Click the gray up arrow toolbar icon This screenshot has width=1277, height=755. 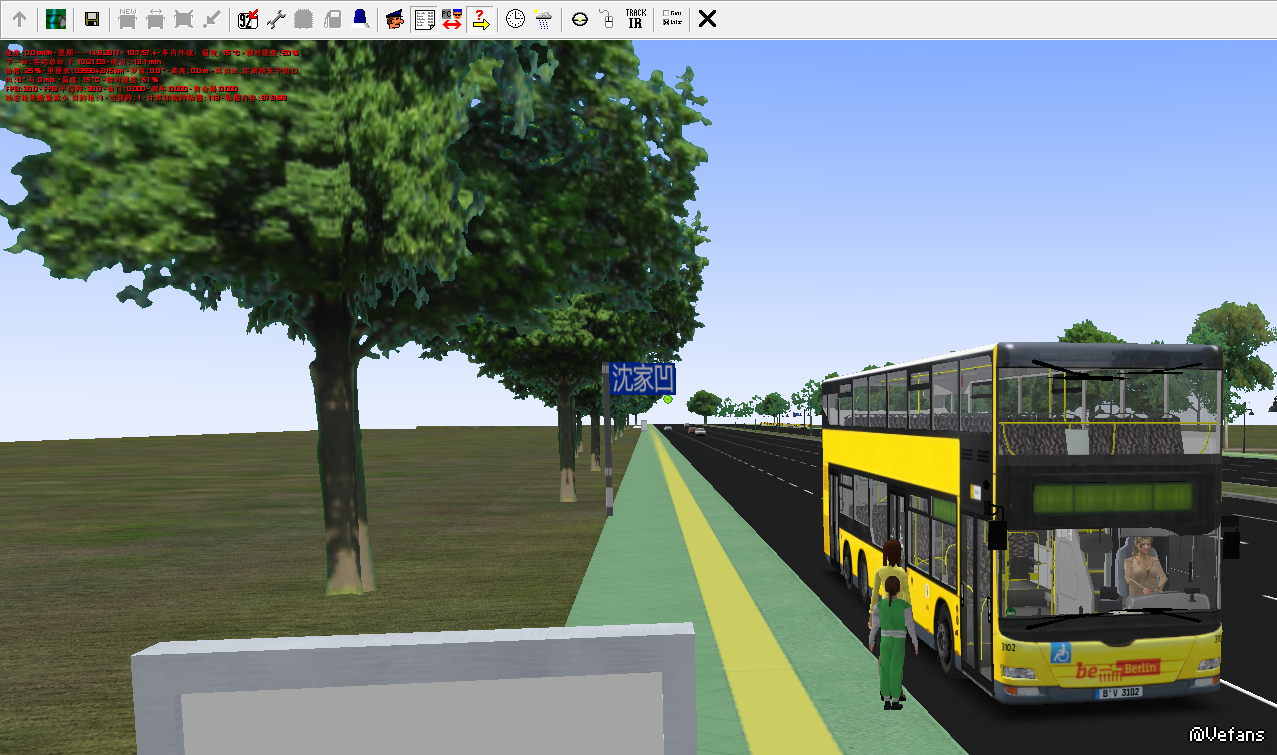click(20, 19)
